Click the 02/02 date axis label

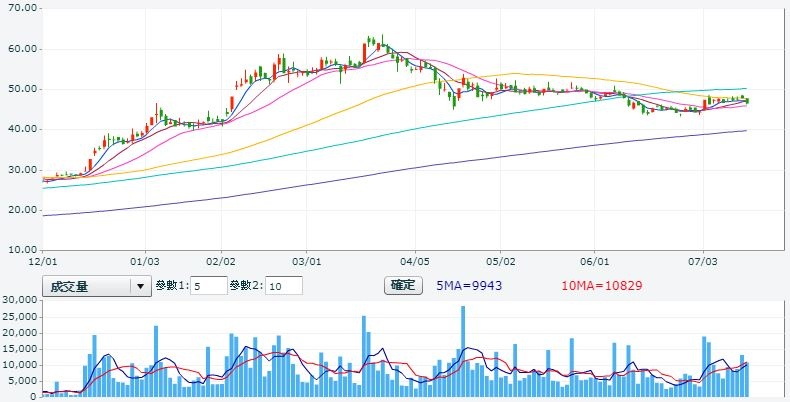coord(221,262)
